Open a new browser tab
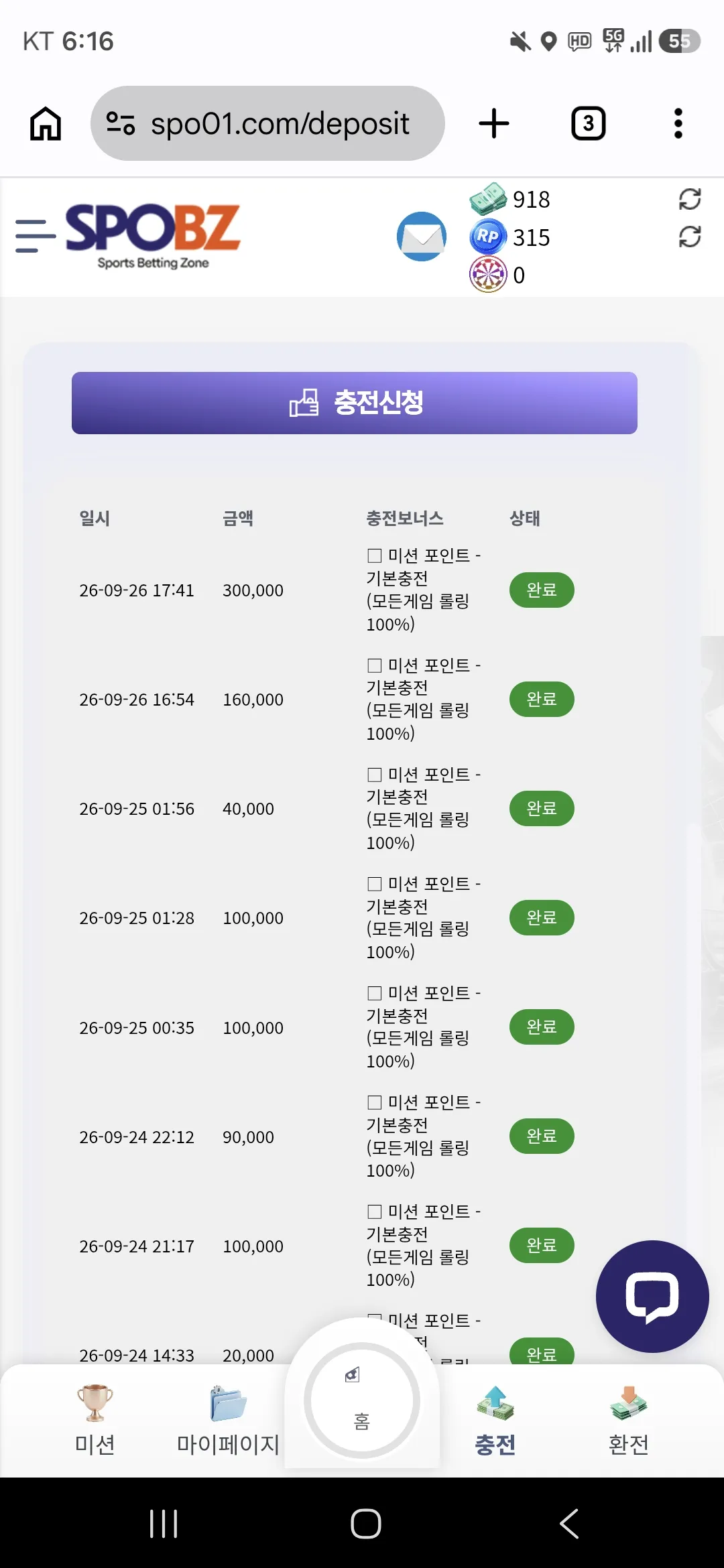Viewport: 724px width, 1568px height. coord(494,123)
